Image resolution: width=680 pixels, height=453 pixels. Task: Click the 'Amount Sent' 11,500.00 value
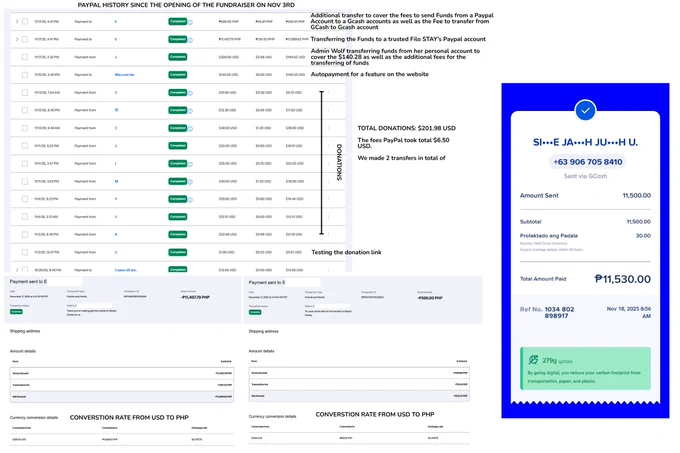tap(637, 196)
